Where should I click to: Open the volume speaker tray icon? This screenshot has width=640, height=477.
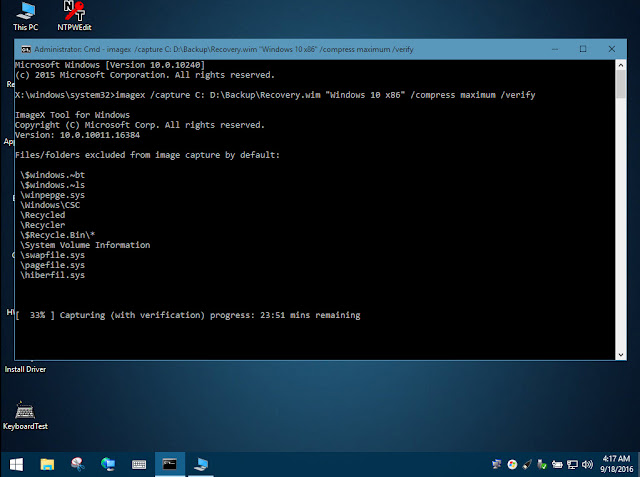click(587, 464)
